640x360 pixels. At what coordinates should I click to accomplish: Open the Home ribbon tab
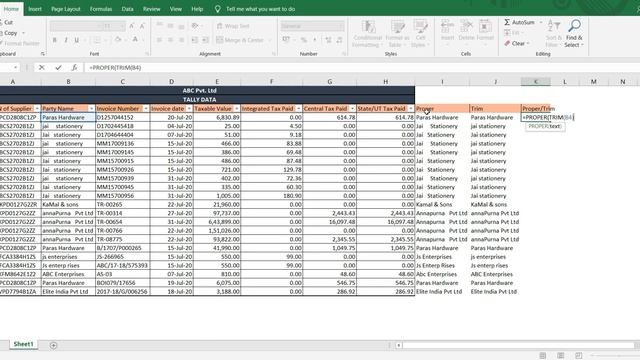(11, 9)
